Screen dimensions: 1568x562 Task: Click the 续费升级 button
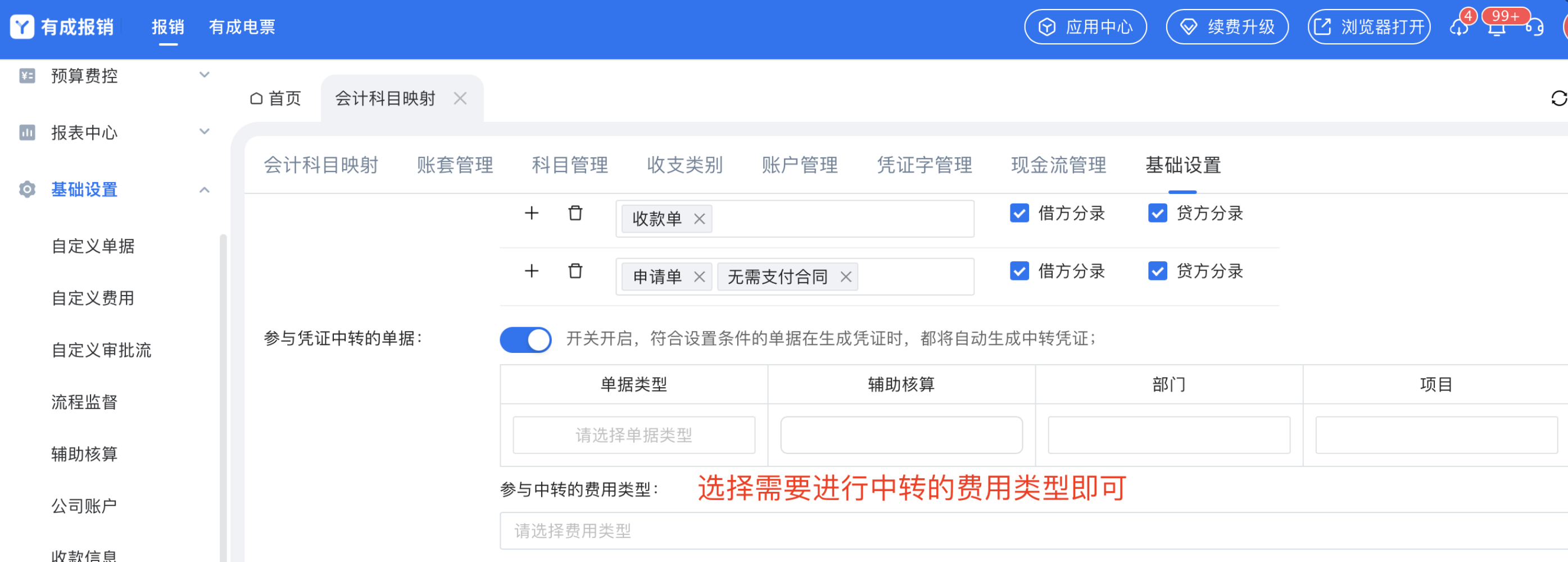pos(1226,28)
